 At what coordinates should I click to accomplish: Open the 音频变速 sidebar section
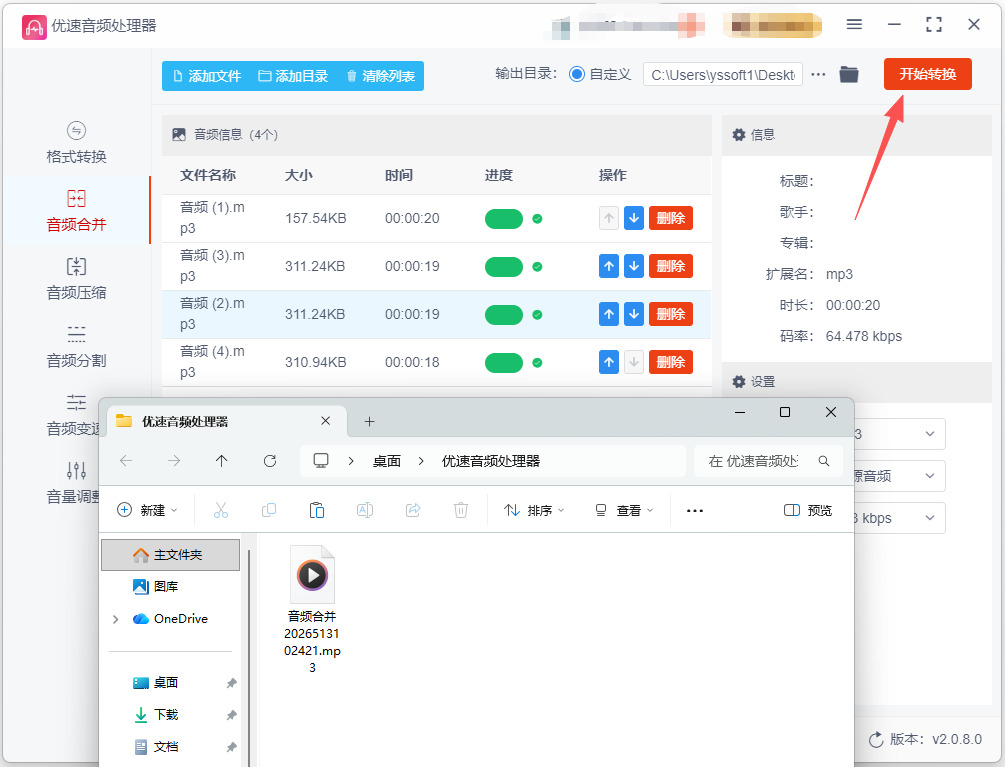pos(72,415)
